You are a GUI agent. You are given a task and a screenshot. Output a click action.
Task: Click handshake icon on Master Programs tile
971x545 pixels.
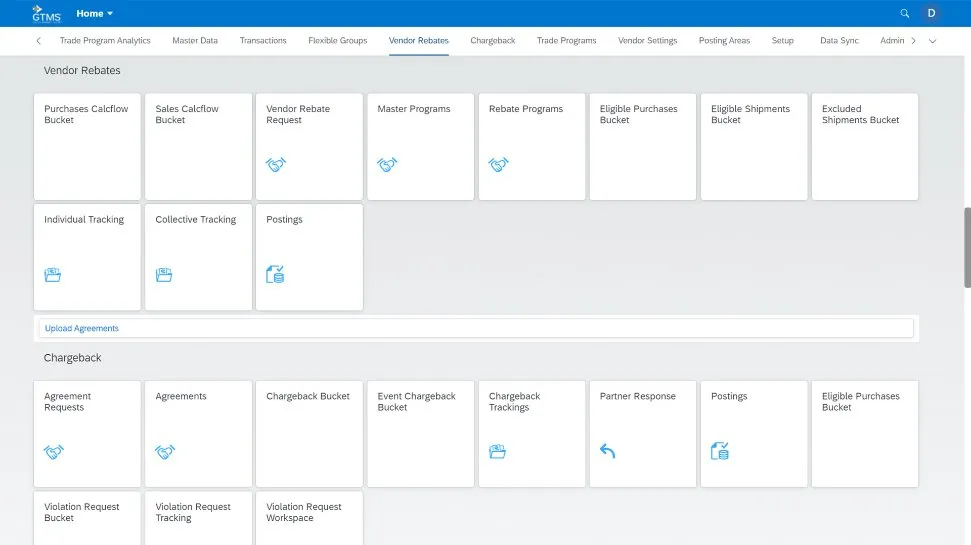387,164
